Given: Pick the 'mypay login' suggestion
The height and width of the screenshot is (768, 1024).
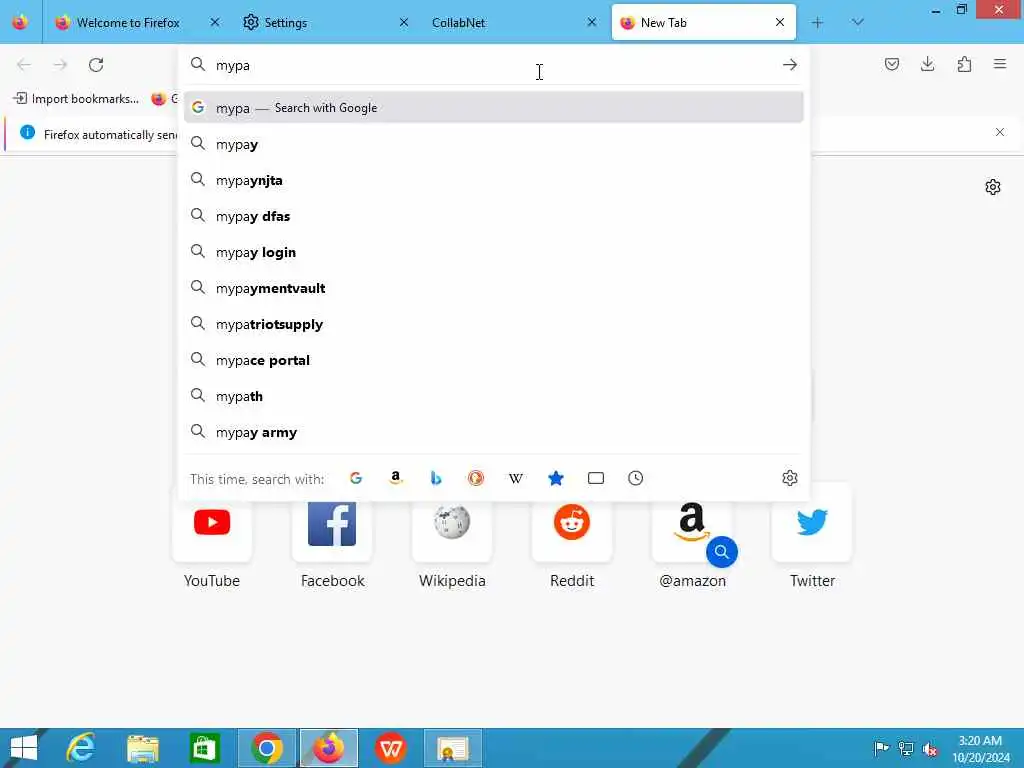Looking at the screenshot, I should pos(493,251).
